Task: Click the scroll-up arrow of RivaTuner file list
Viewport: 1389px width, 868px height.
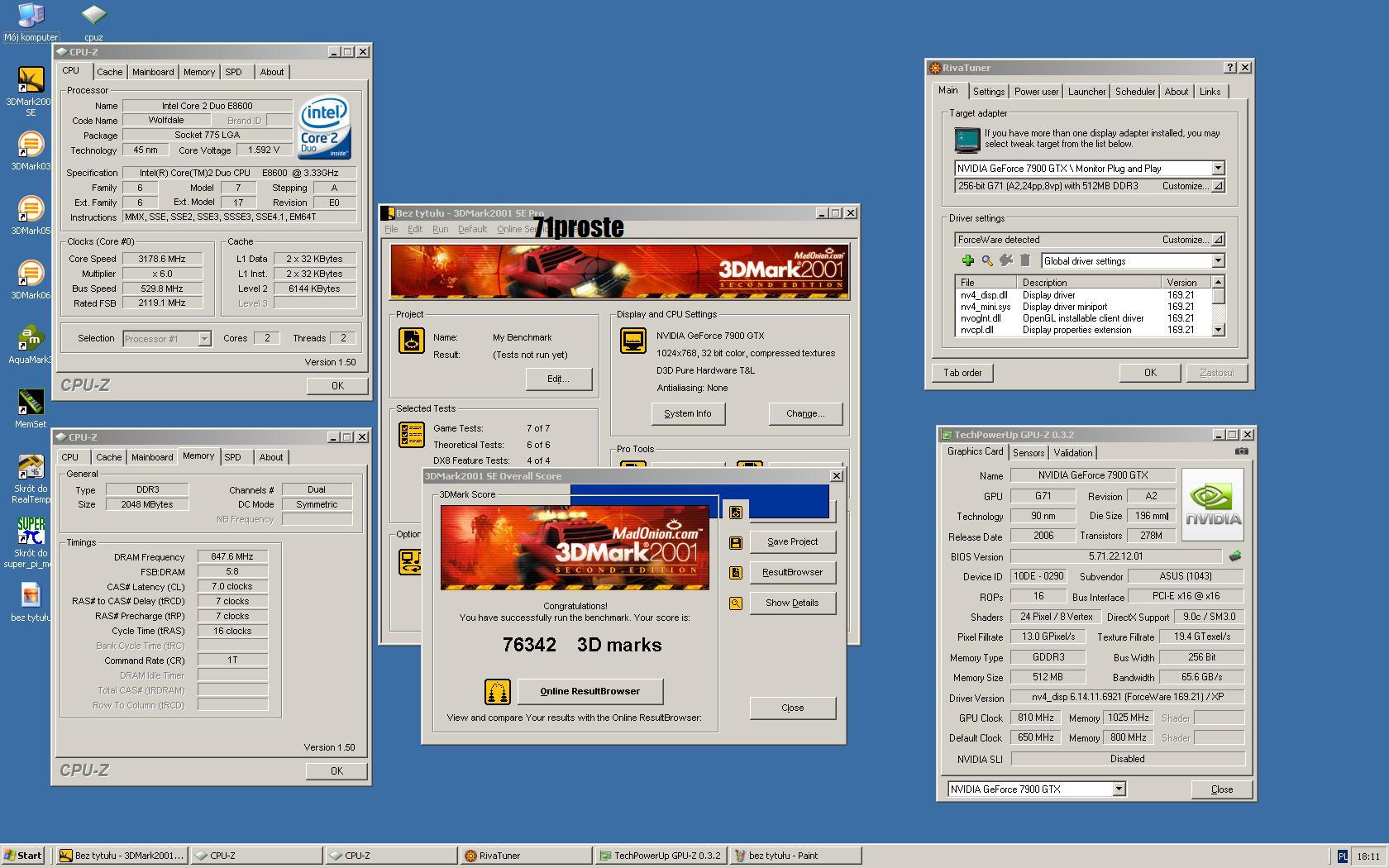Action: pyautogui.click(x=1218, y=282)
